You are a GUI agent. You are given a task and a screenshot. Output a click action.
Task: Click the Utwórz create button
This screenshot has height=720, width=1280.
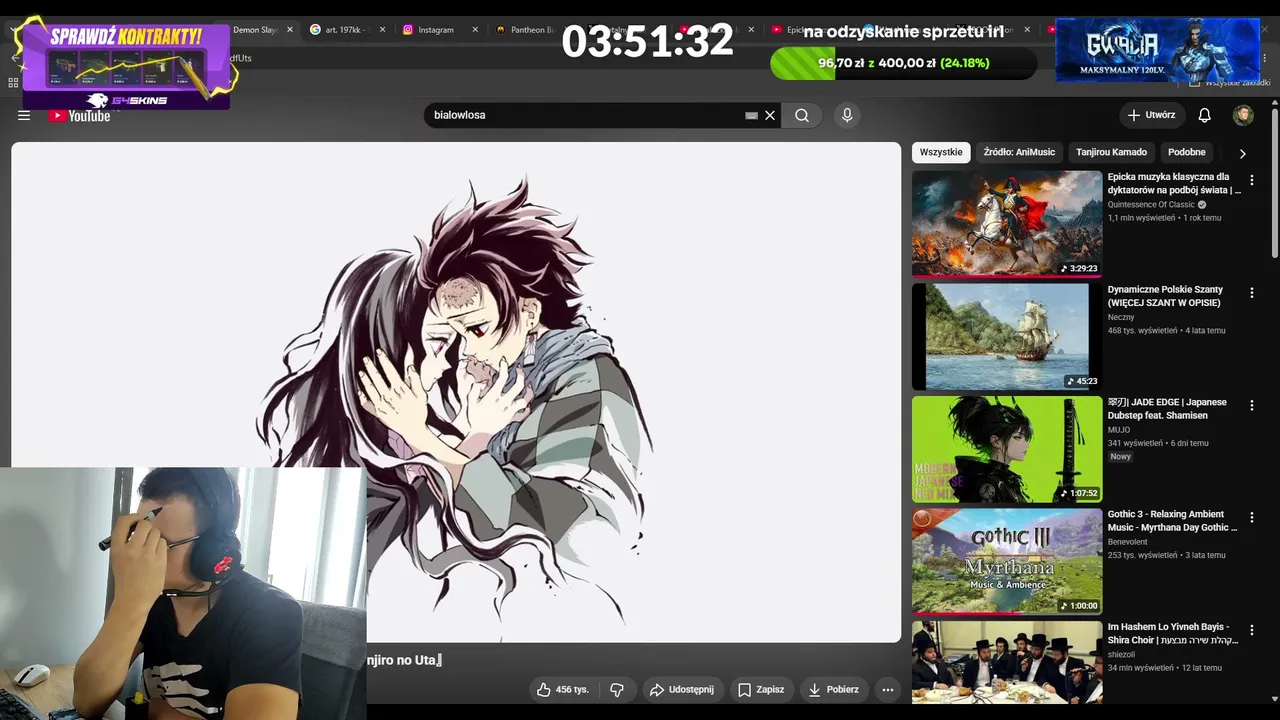point(1152,115)
